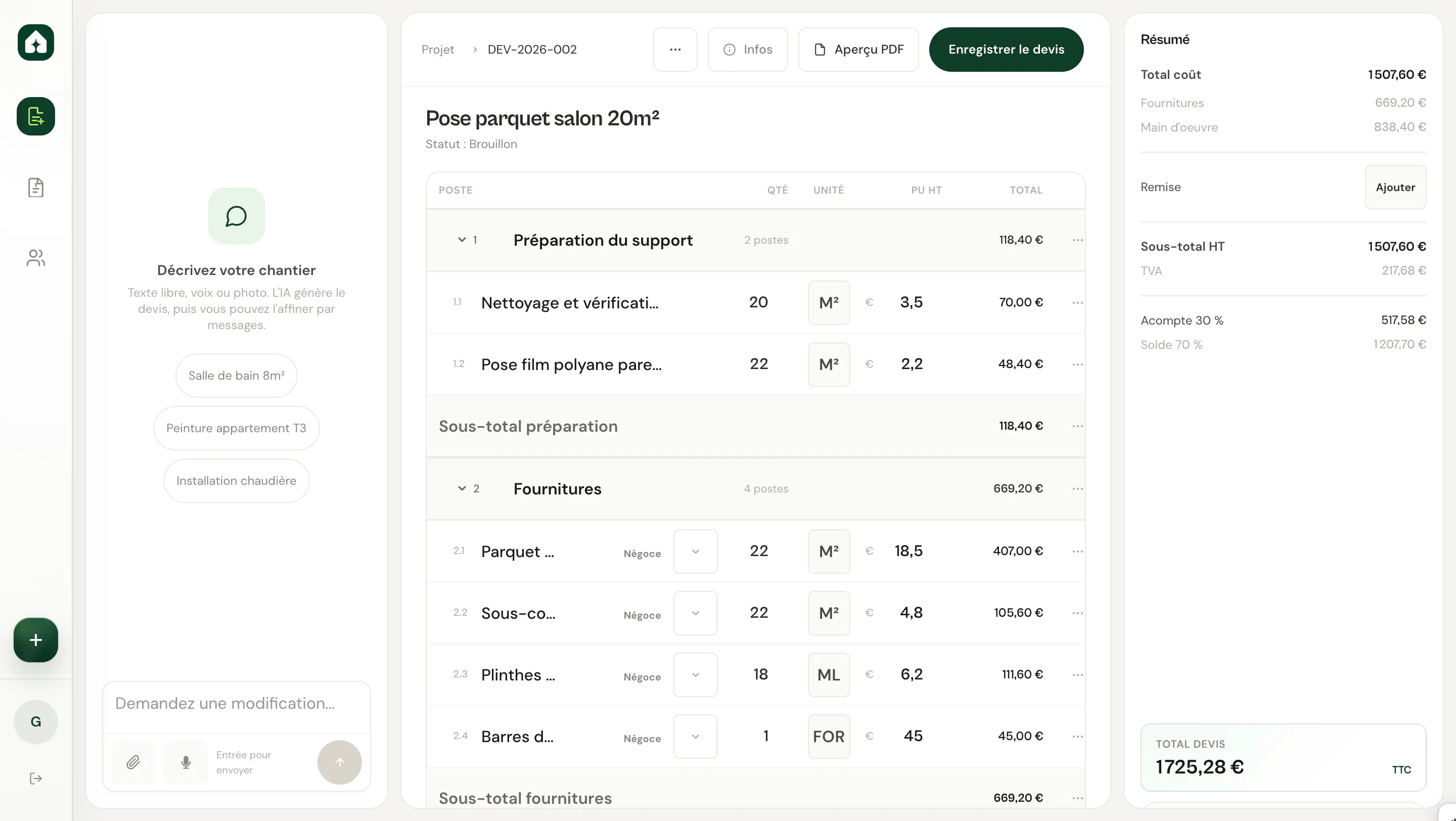
Task: Edit unit price 3,5 on Nettoyage row
Action: (x=911, y=302)
